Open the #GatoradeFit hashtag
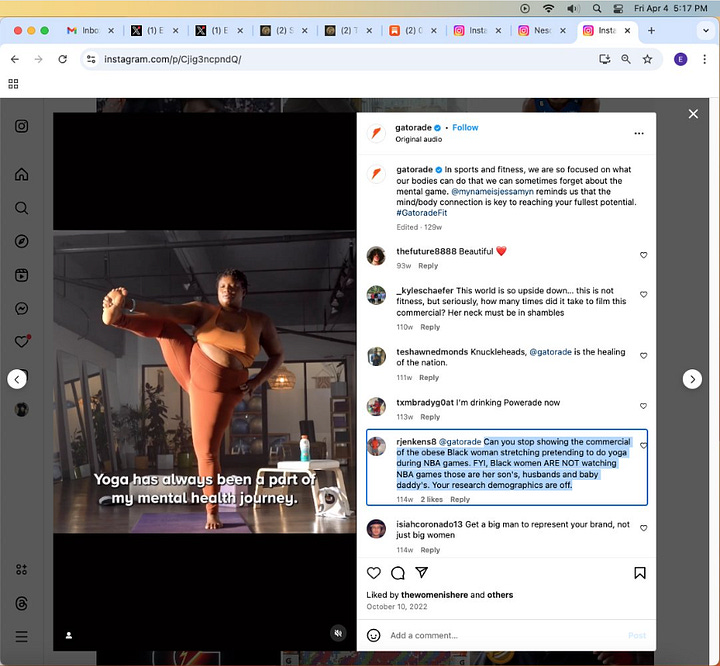Image resolution: width=720 pixels, height=666 pixels. (x=422, y=213)
